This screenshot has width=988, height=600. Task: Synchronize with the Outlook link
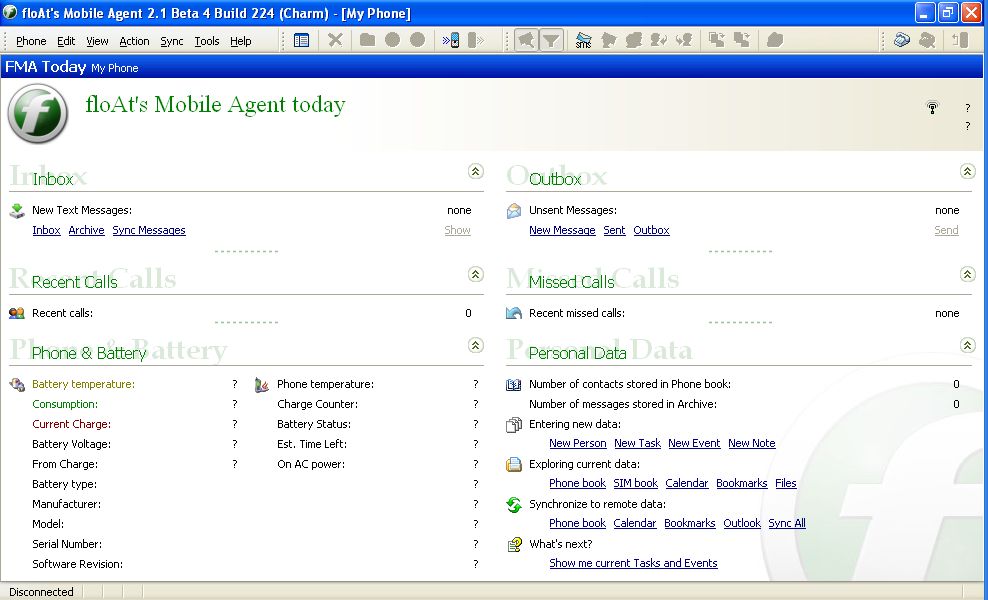pos(742,523)
